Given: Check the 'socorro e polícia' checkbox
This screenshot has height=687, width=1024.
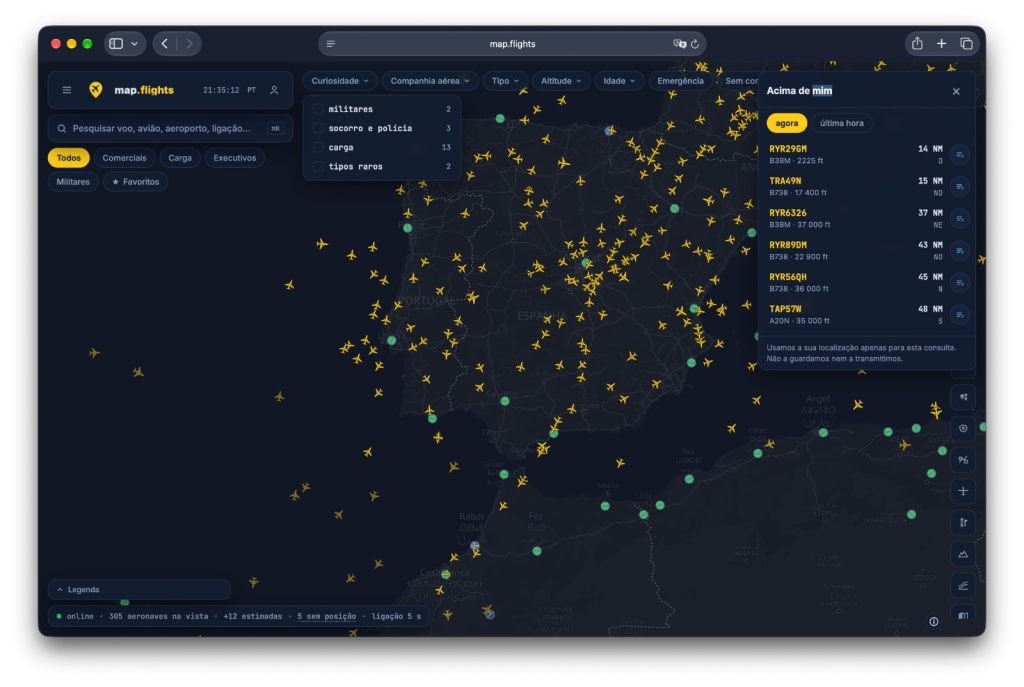Looking at the screenshot, I should [x=318, y=128].
